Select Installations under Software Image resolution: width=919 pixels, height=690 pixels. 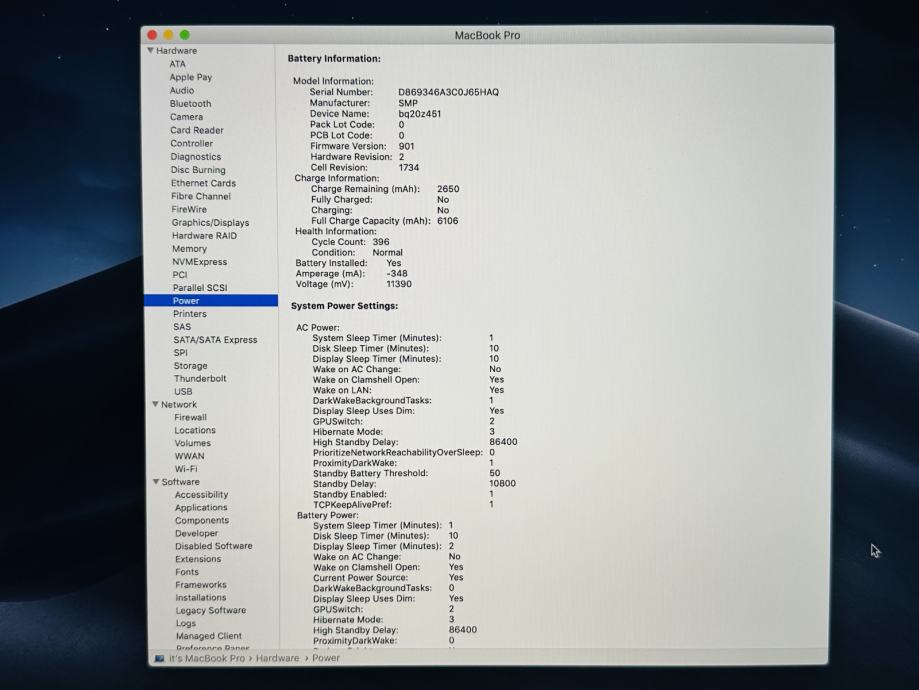pos(200,597)
